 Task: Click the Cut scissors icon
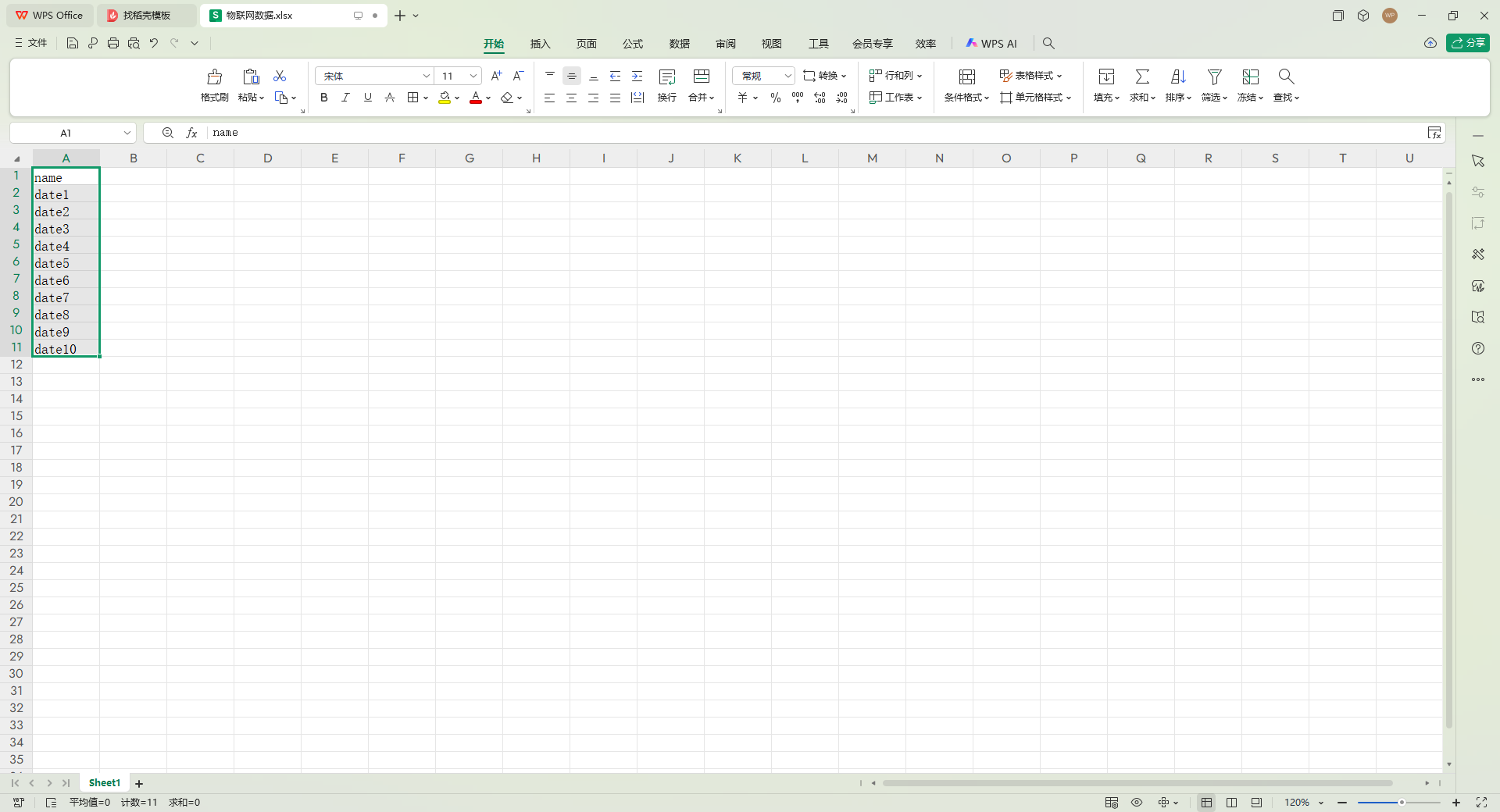click(x=280, y=76)
